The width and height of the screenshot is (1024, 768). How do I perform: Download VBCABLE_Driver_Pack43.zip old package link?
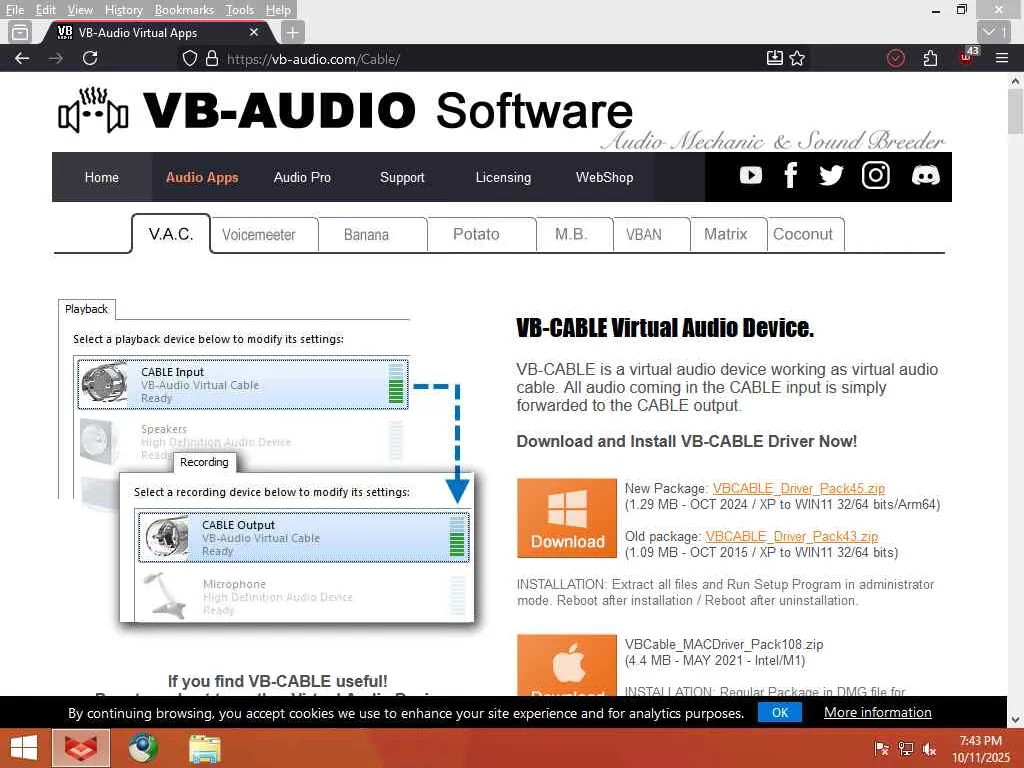point(792,536)
